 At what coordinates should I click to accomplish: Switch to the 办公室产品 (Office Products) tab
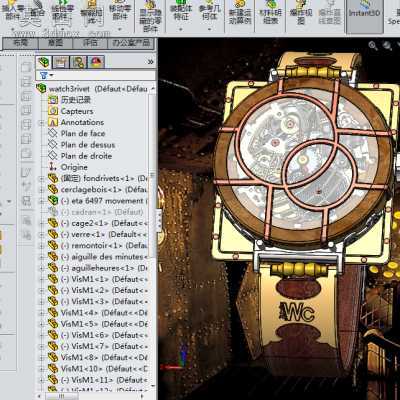pos(131,43)
